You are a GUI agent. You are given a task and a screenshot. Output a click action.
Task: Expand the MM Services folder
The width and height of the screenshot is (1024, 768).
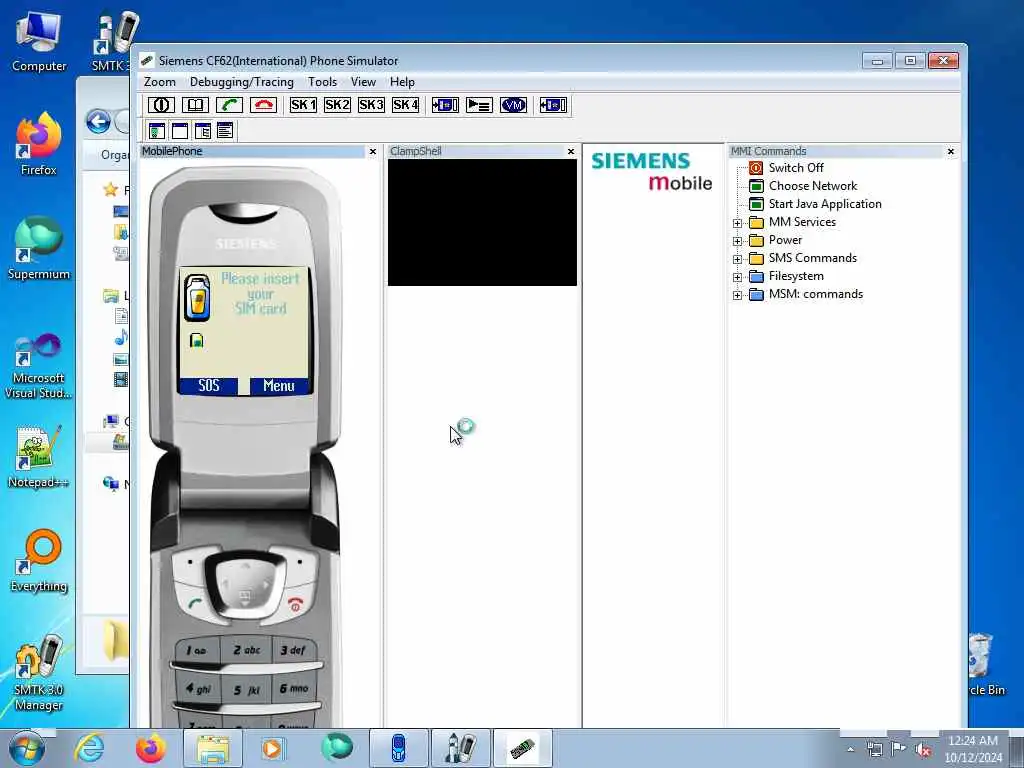(737, 223)
